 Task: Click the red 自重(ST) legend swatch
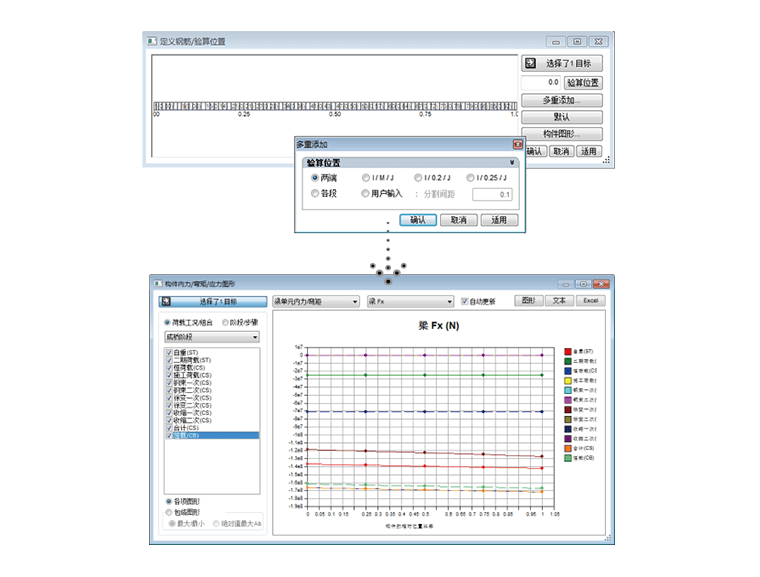click(568, 351)
